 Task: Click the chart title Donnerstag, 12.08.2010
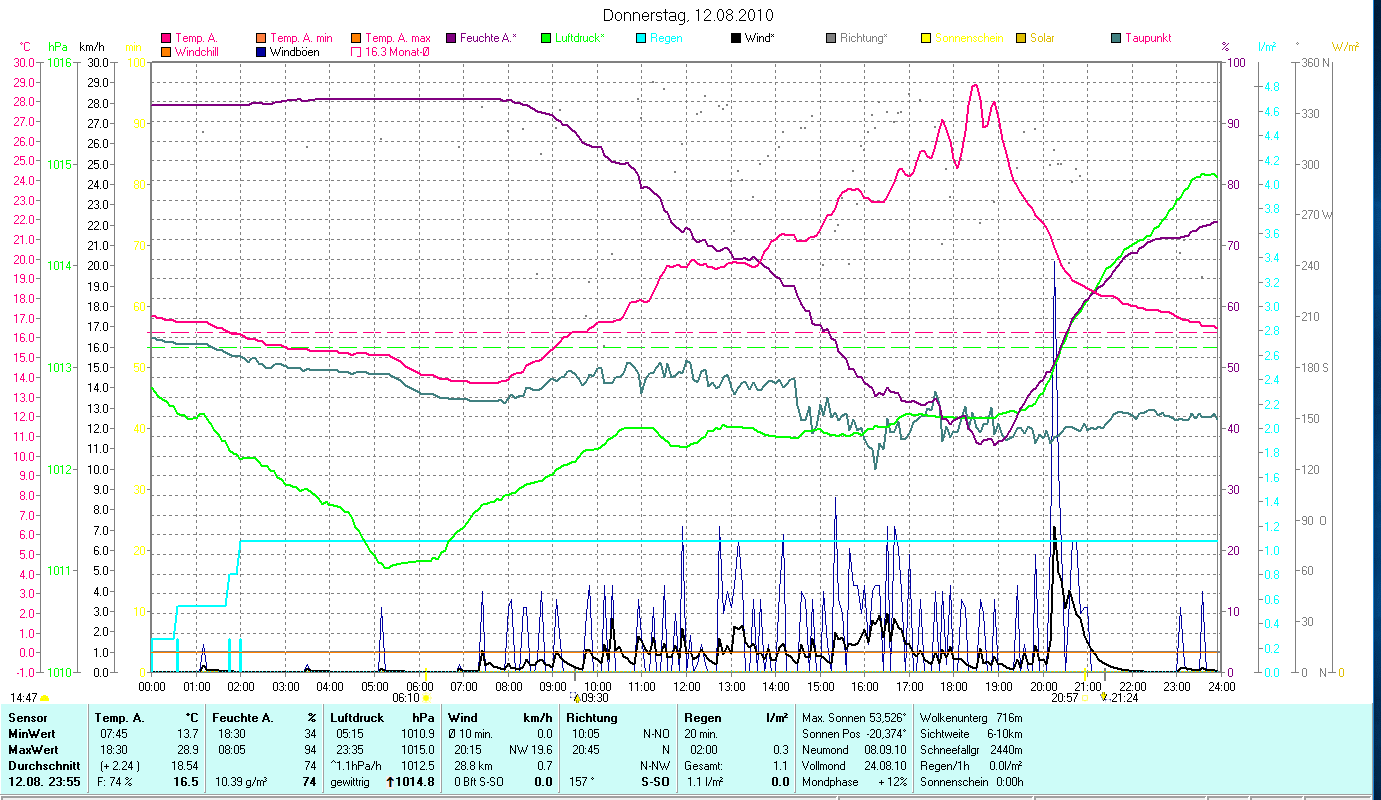(x=689, y=16)
